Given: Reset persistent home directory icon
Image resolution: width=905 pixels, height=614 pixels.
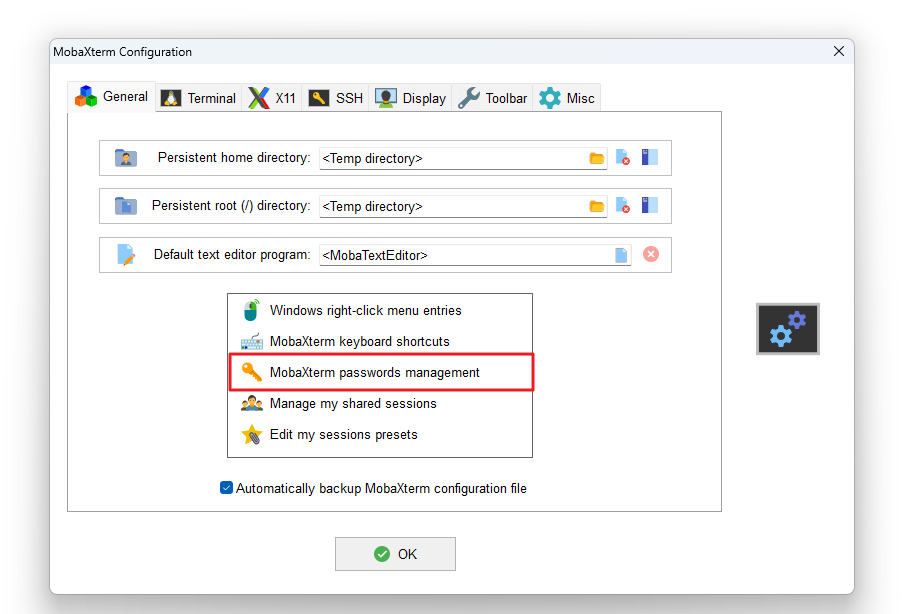Looking at the screenshot, I should (623, 158).
